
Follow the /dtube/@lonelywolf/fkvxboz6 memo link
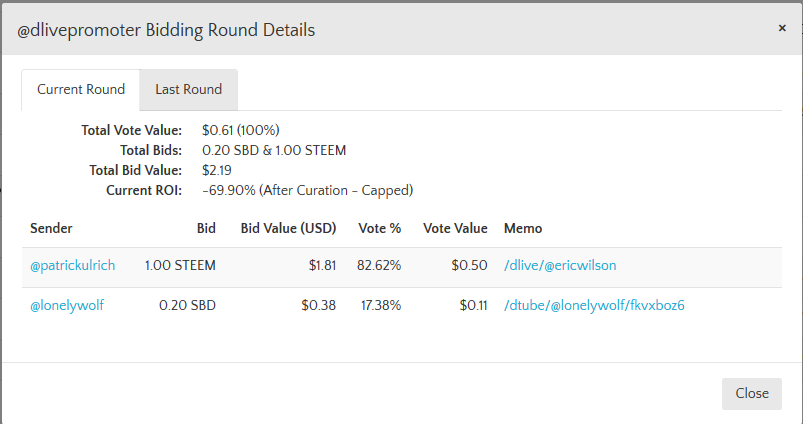[594, 306]
